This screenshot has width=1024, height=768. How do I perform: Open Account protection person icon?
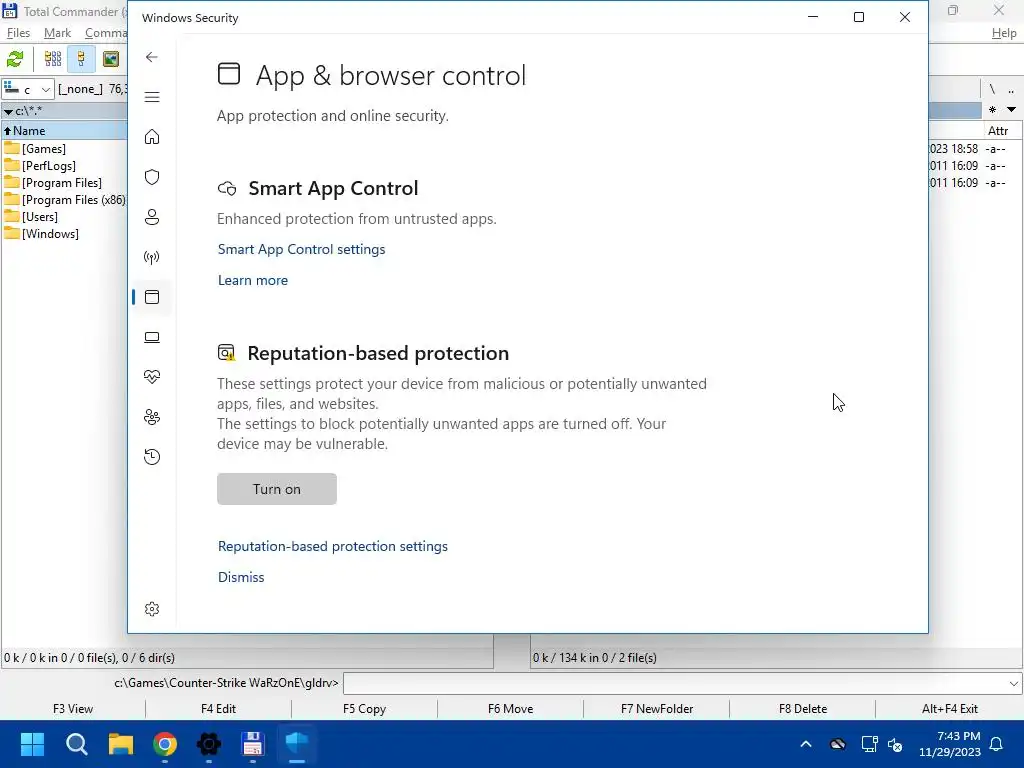pyautogui.click(x=152, y=217)
